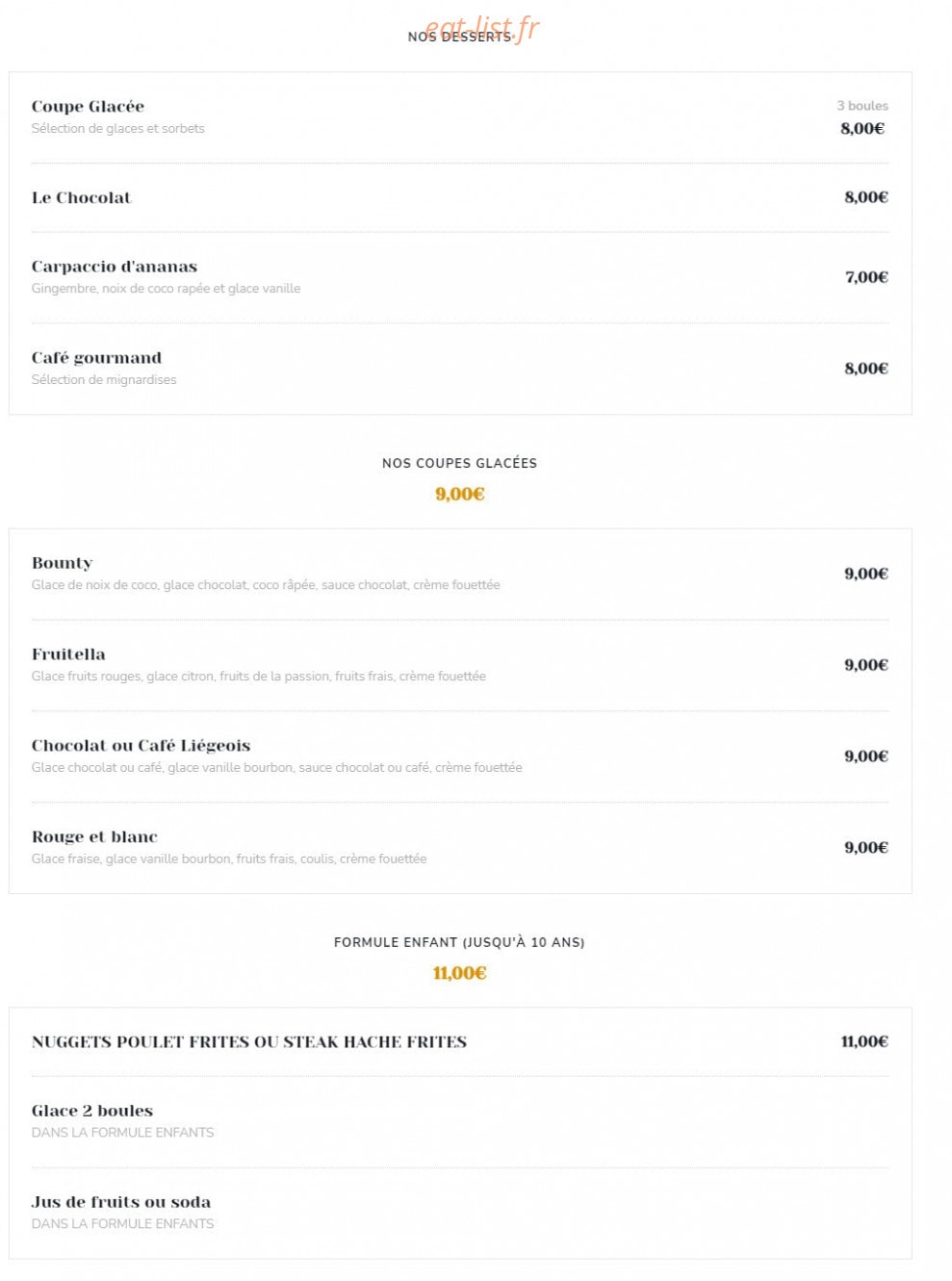This screenshot has height=1281, width=952.
Task: Click the eat-list.fr watermark link
Action: pos(481,28)
